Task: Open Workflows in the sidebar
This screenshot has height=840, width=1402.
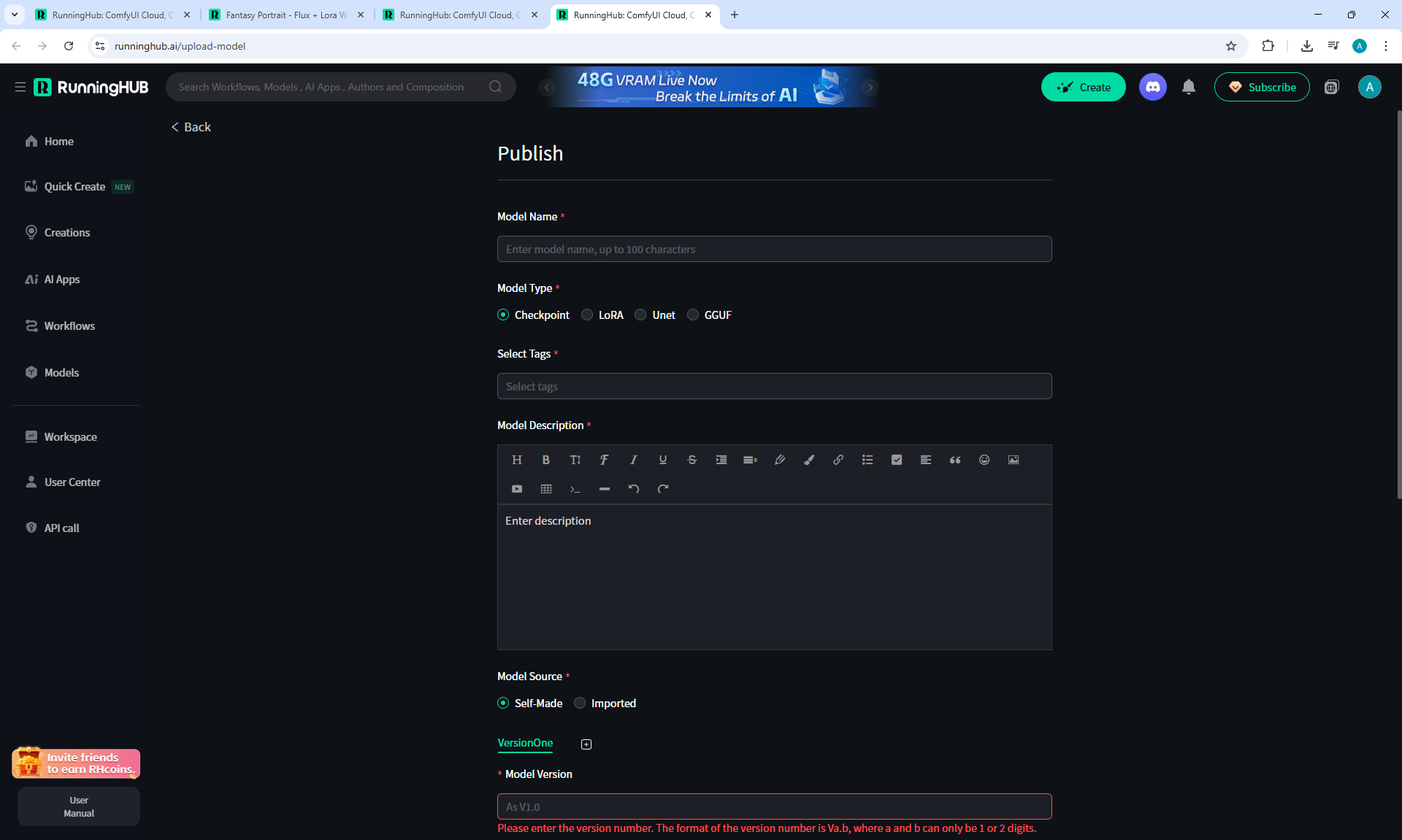Action: 69,326
